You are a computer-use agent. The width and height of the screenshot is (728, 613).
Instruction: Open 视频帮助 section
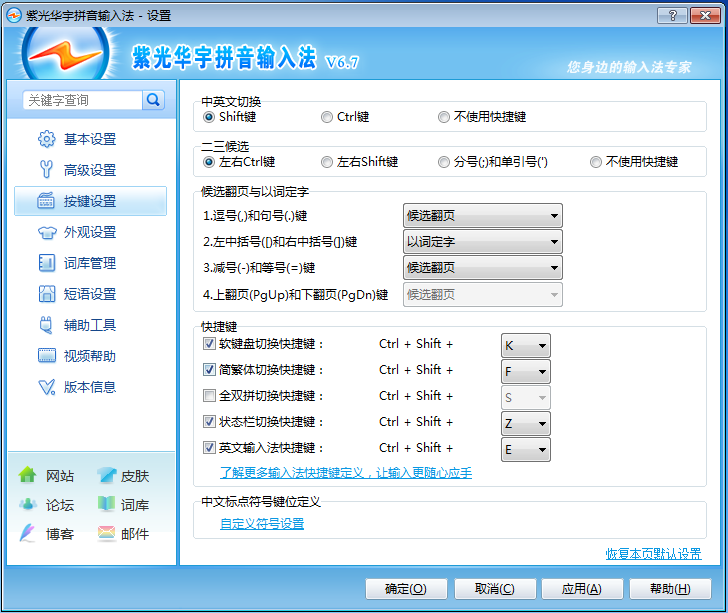click(x=91, y=356)
